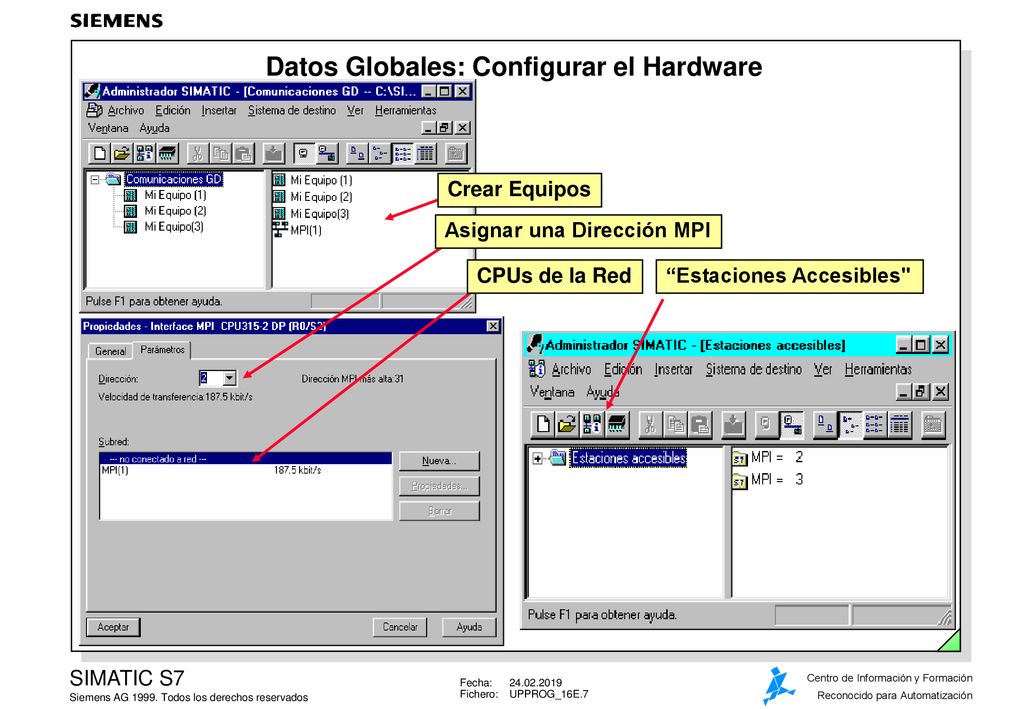Switch to Small Icons view in Comunicaciones GD
The width and height of the screenshot is (1024, 709).
379,153
